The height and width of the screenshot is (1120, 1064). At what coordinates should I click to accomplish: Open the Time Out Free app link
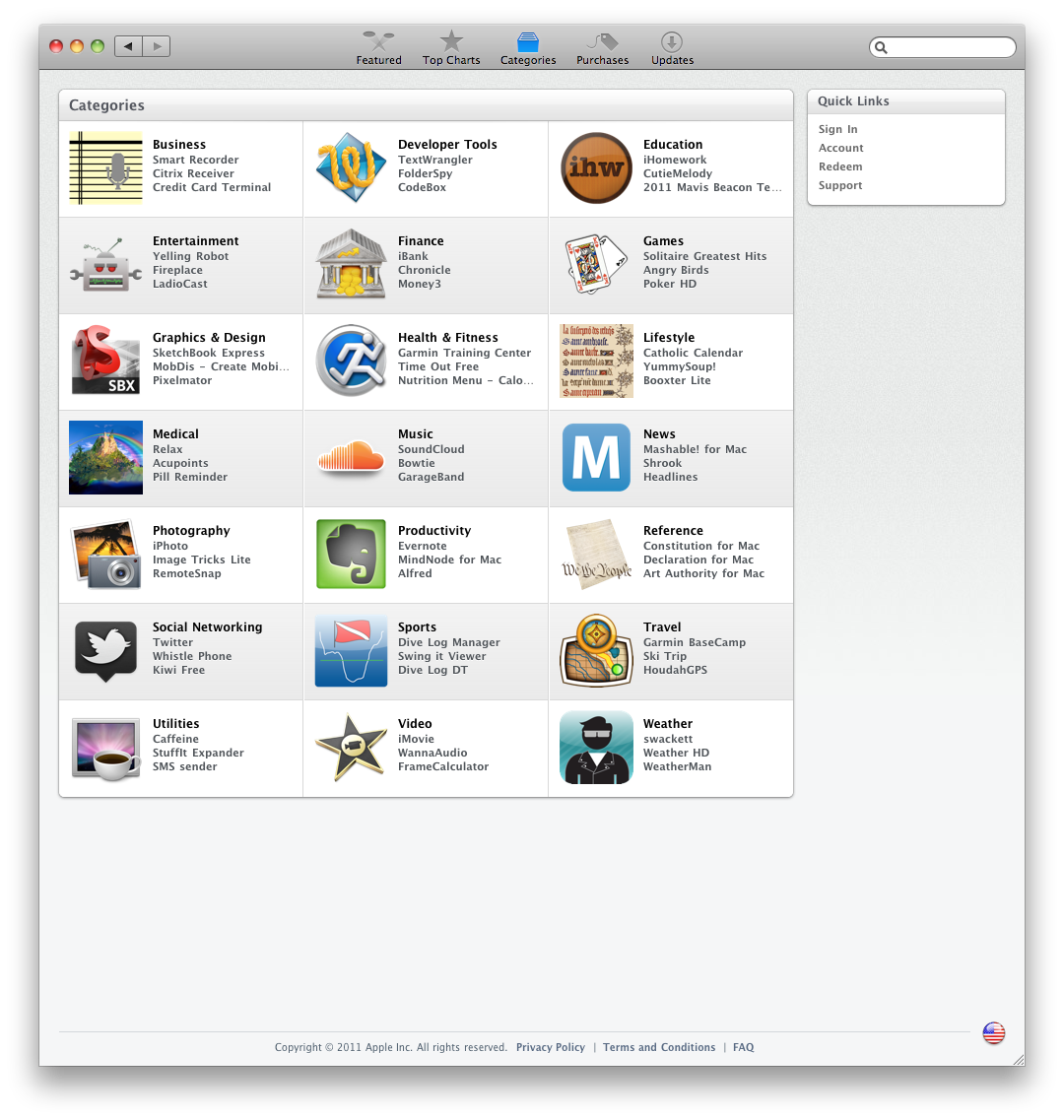click(x=438, y=366)
